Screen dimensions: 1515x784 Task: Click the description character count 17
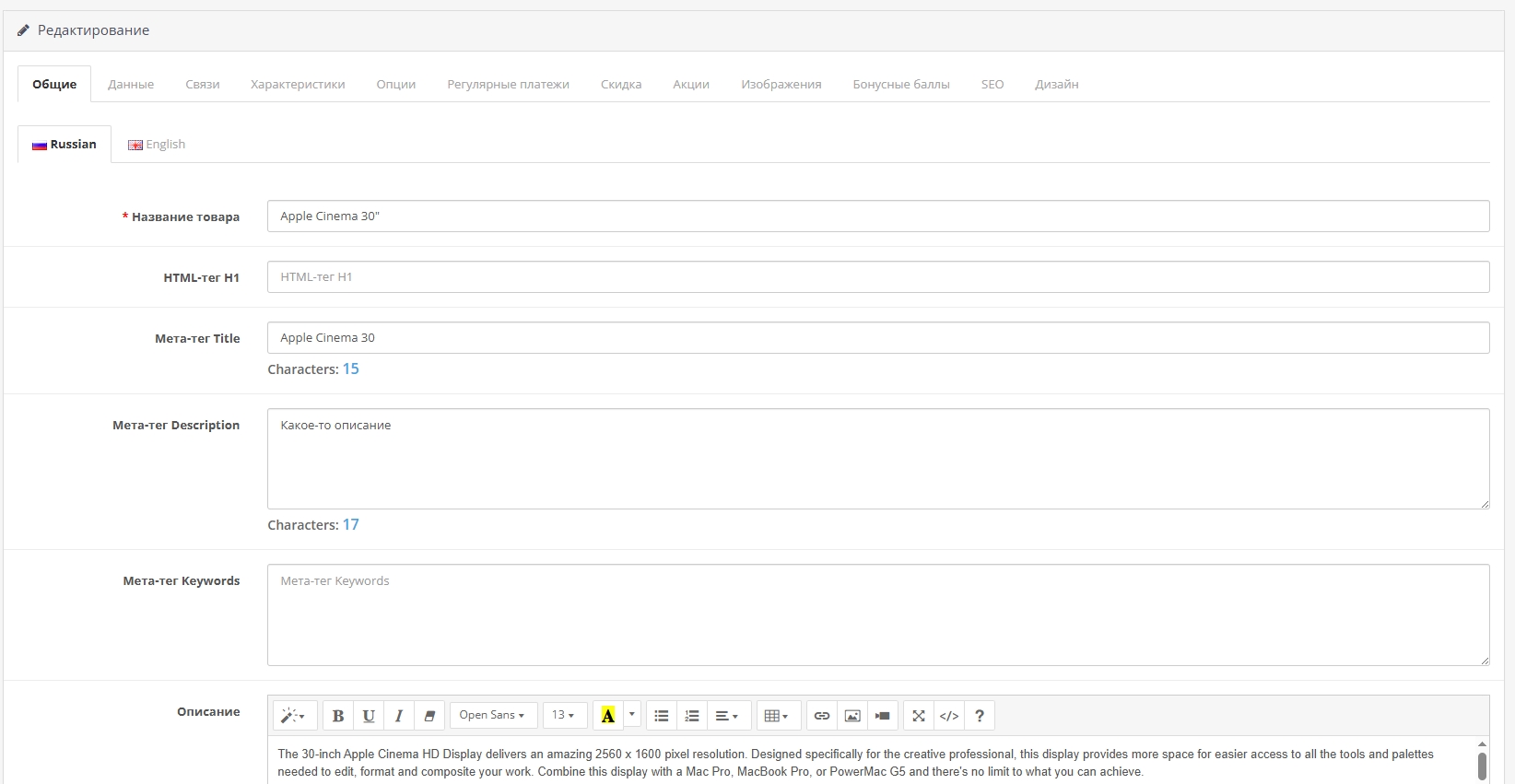(x=351, y=524)
